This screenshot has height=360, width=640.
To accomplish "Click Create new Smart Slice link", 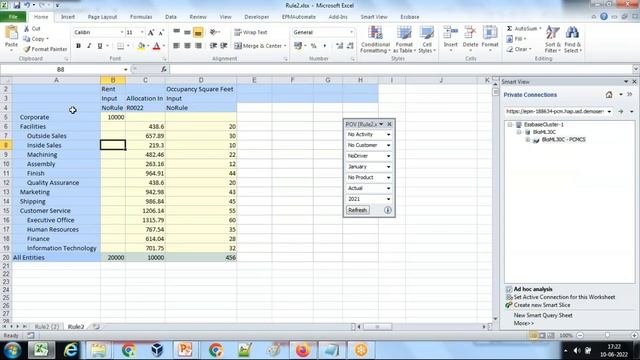I will [542, 305].
